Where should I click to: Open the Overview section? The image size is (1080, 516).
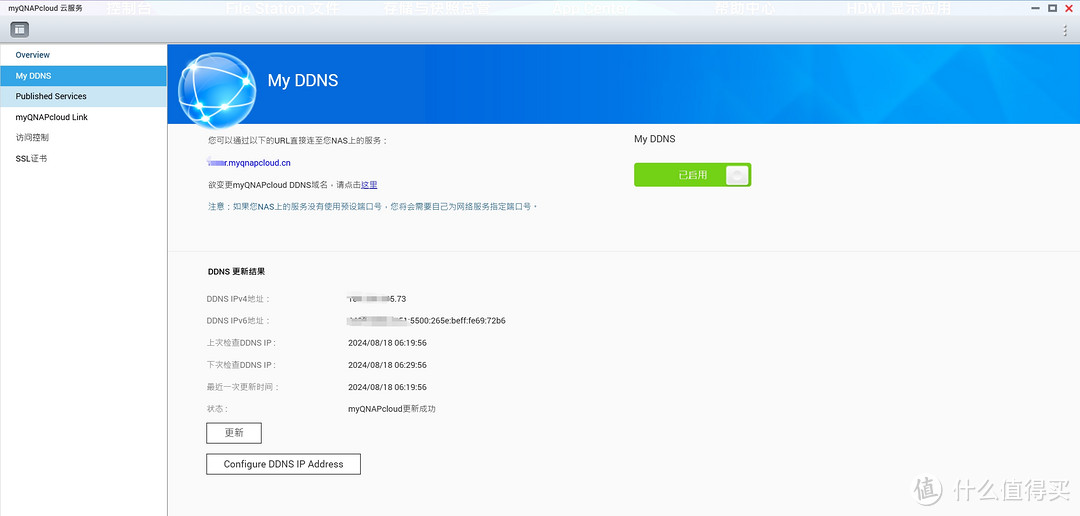[33, 55]
